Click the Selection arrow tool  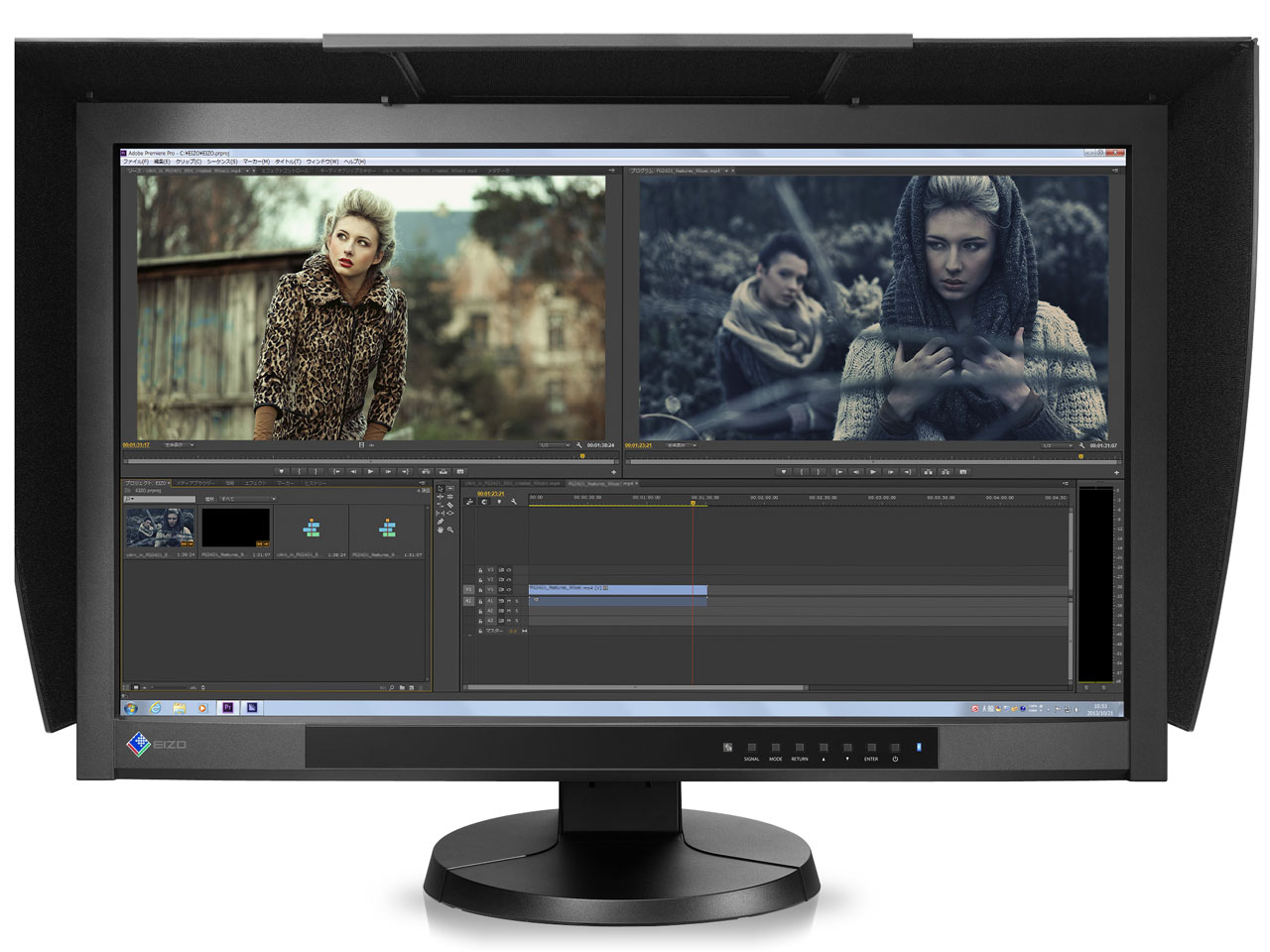(x=442, y=488)
